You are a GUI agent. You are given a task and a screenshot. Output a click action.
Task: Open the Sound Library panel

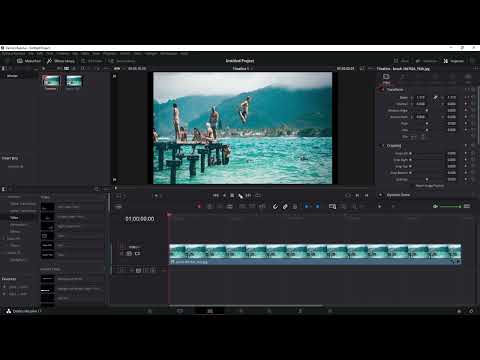tap(122, 61)
